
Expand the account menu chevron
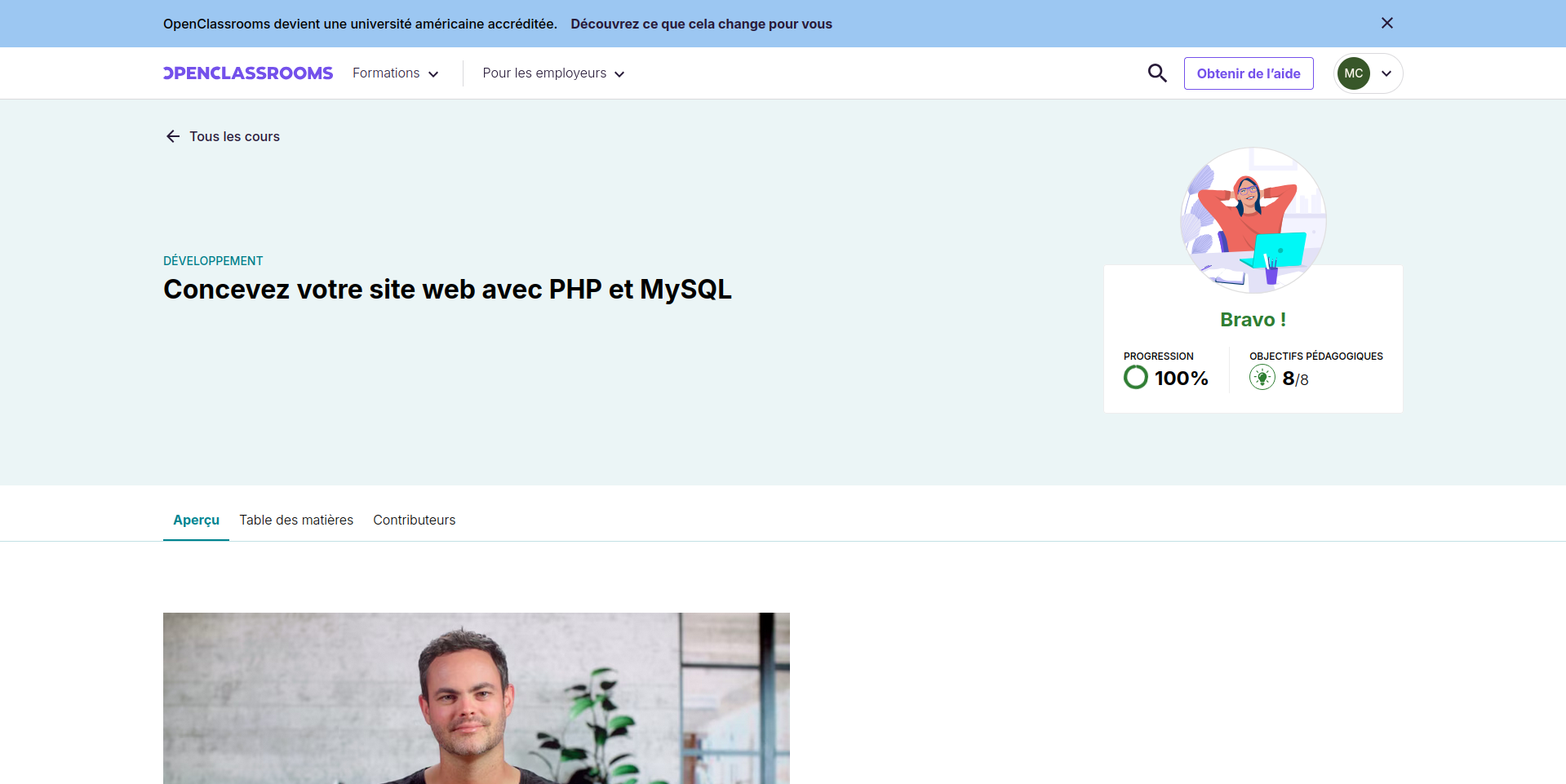tap(1386, 73)
